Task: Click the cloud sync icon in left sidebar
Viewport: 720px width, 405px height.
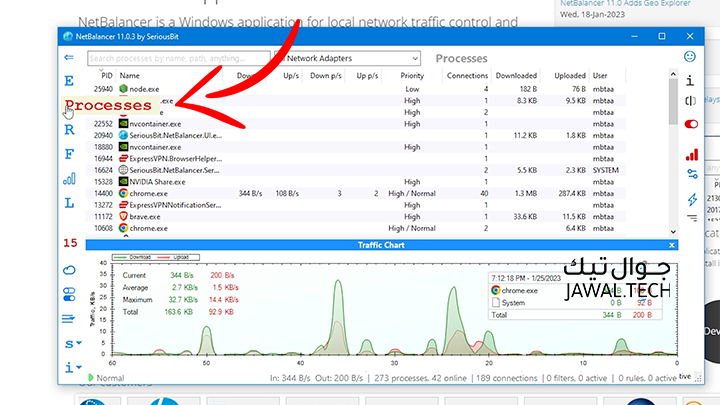Action: point(69,269)
